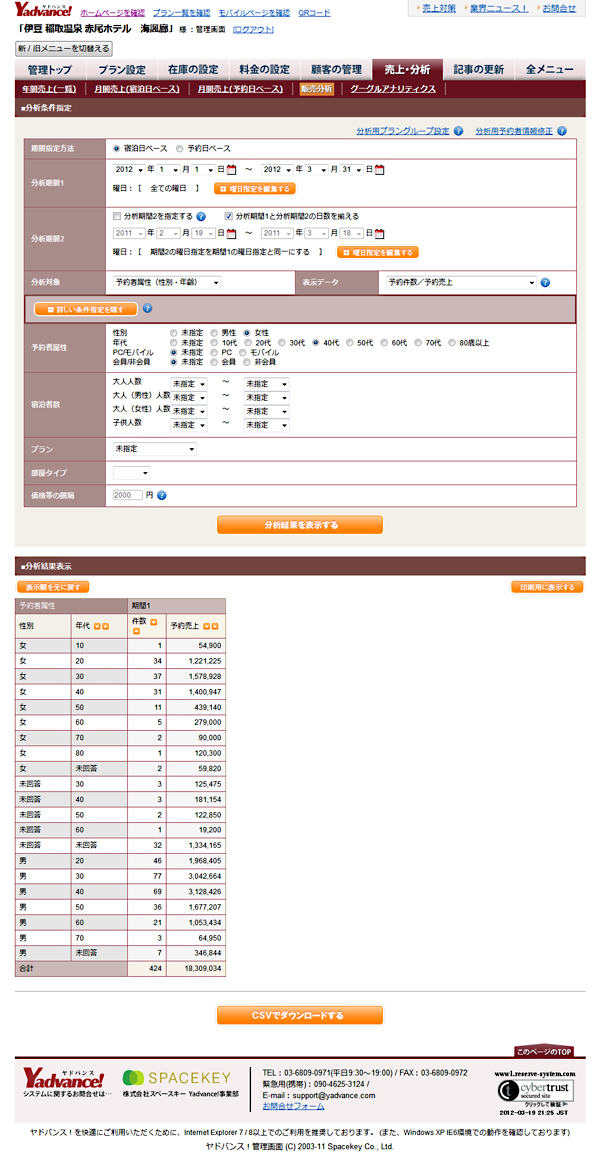This screenshot has width=600, height=1154.
Task: Click 価格帯の間隔 input field
Action: tap(127, 495)
